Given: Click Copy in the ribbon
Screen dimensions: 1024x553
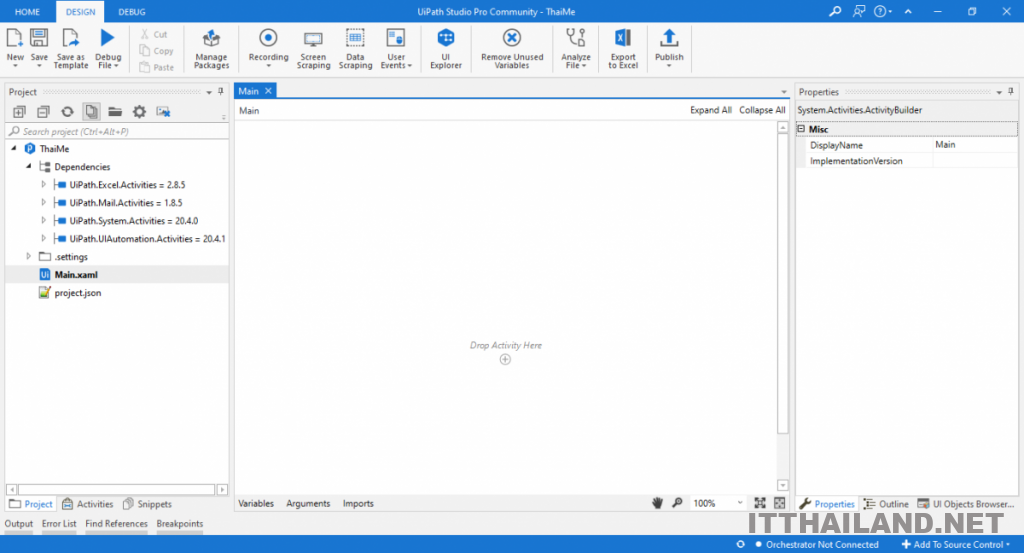Looking at the screenshot, I should tap(157, 51).
